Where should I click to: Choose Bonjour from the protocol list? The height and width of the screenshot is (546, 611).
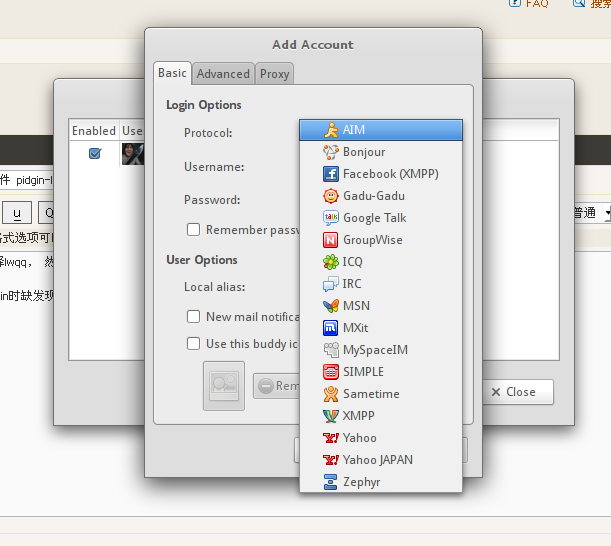pyautogui.click(x=381, y=152)
